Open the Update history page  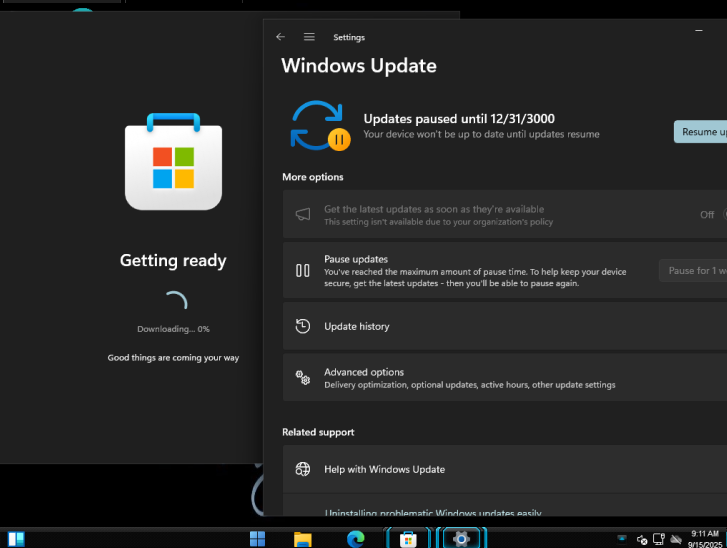point(505,326)
